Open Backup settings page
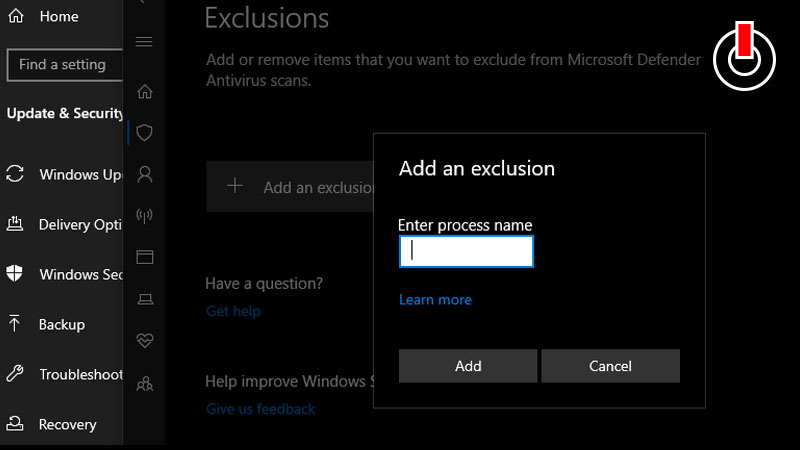This screenshot has height=450, width=800. [x=62, y=324]
